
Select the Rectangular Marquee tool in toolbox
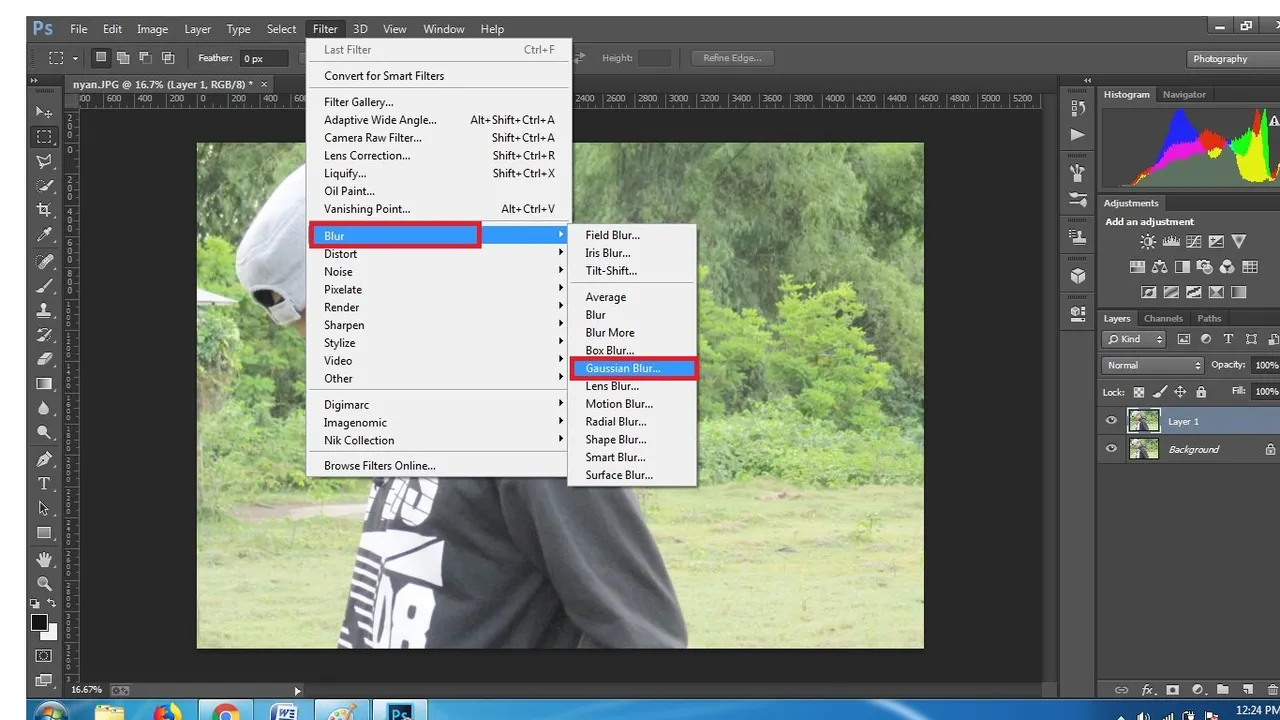click(x=44, y=136)
